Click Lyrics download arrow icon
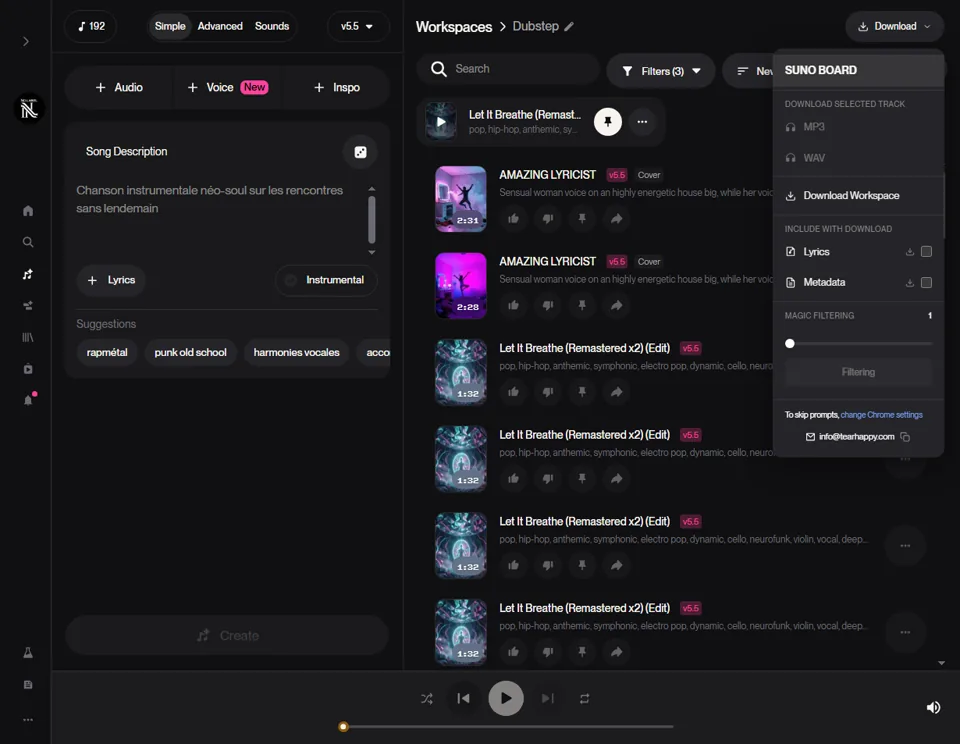 pos(910,252)
